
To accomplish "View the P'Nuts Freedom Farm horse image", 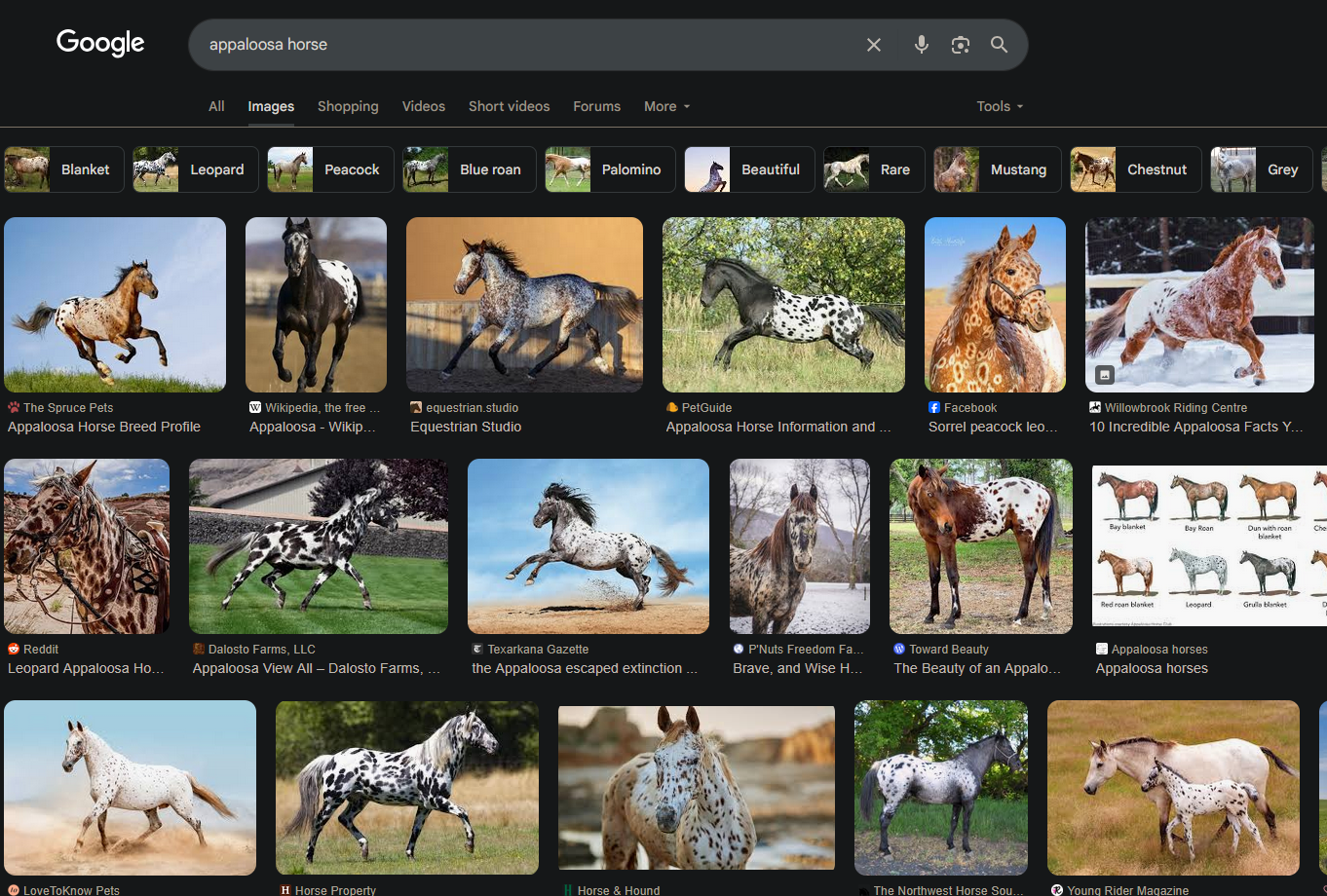I will (x=800, y=546).
